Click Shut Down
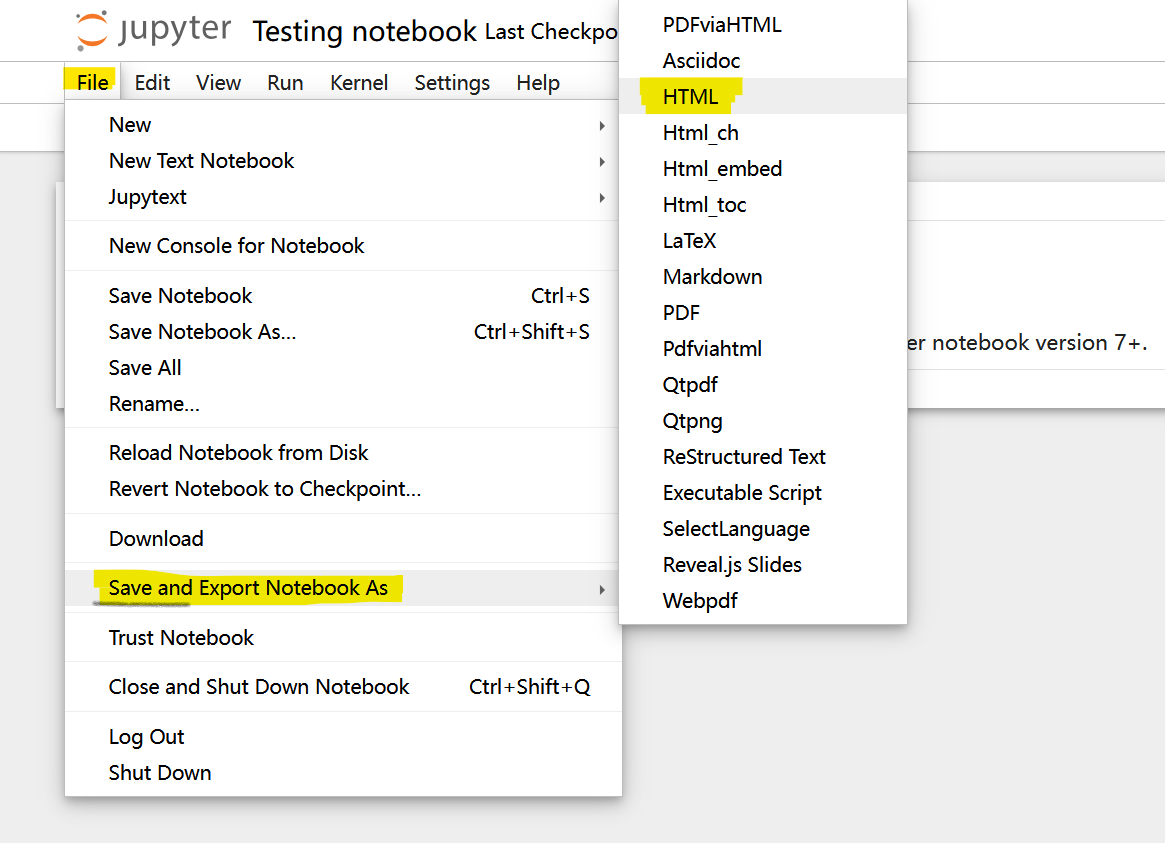 pyautogui.click(x=343, y=773)
